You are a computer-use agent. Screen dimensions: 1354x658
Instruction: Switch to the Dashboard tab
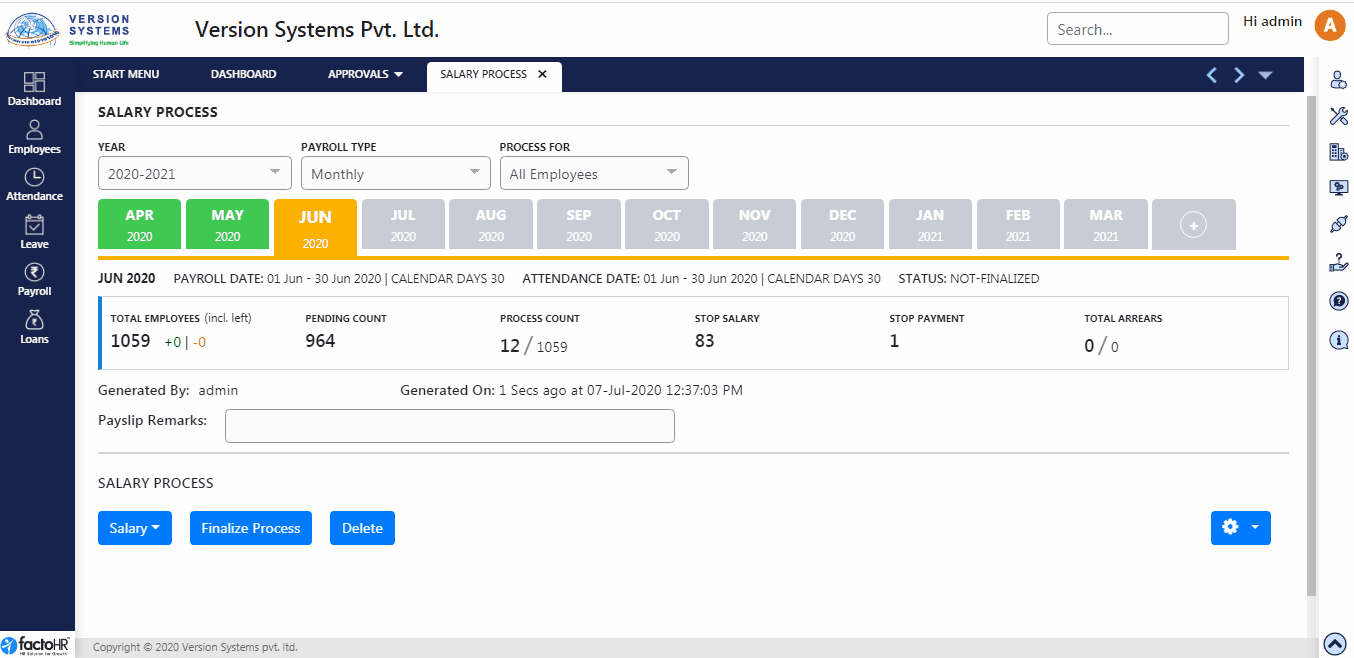tap(243, 74)
